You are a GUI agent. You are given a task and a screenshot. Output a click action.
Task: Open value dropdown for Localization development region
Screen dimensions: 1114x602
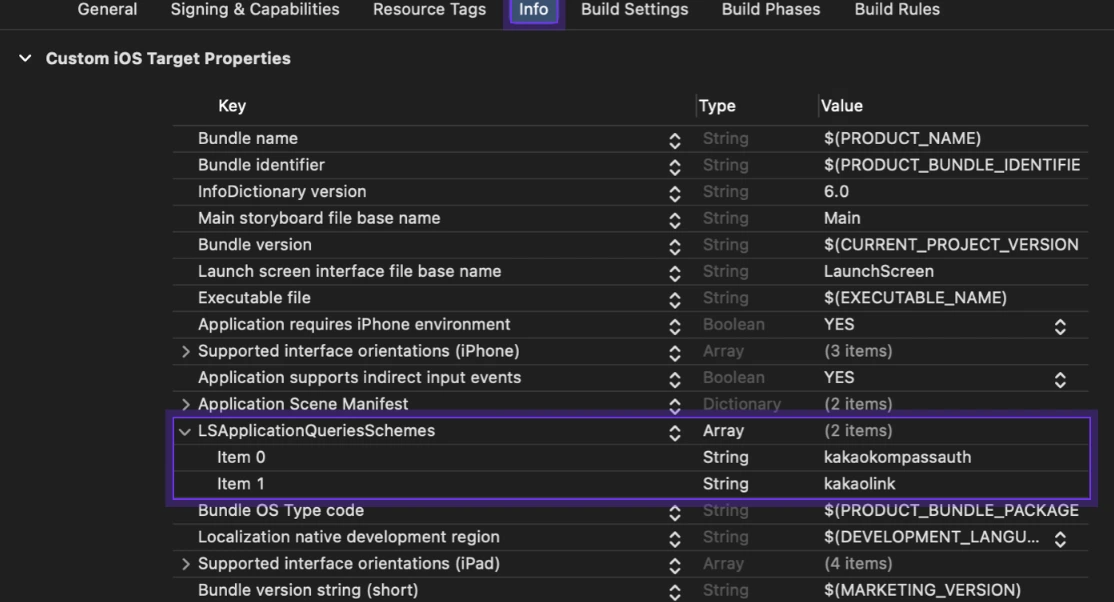click(x=1060, y=539)
